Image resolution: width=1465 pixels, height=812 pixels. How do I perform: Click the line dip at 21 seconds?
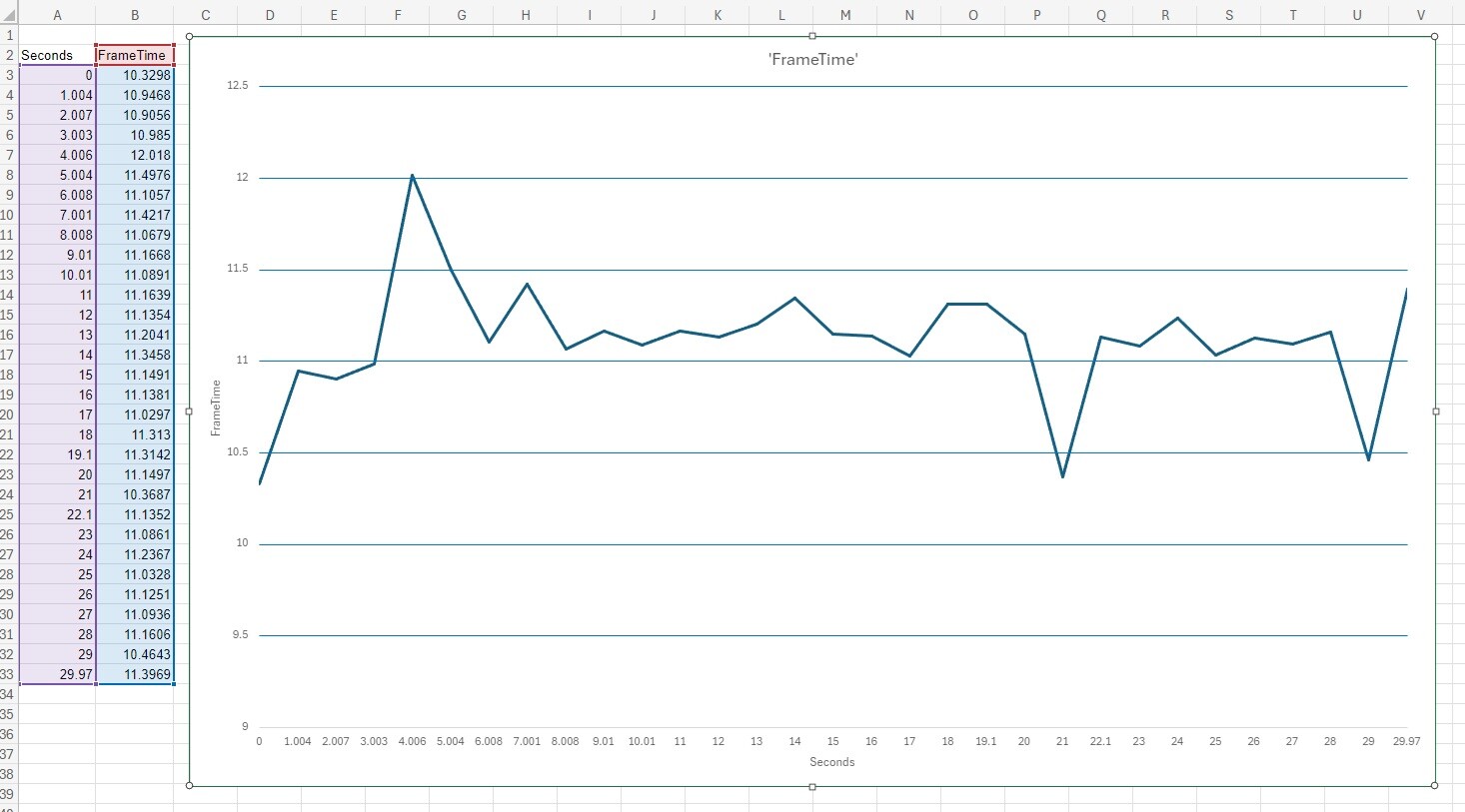[x=1062, y=476]
